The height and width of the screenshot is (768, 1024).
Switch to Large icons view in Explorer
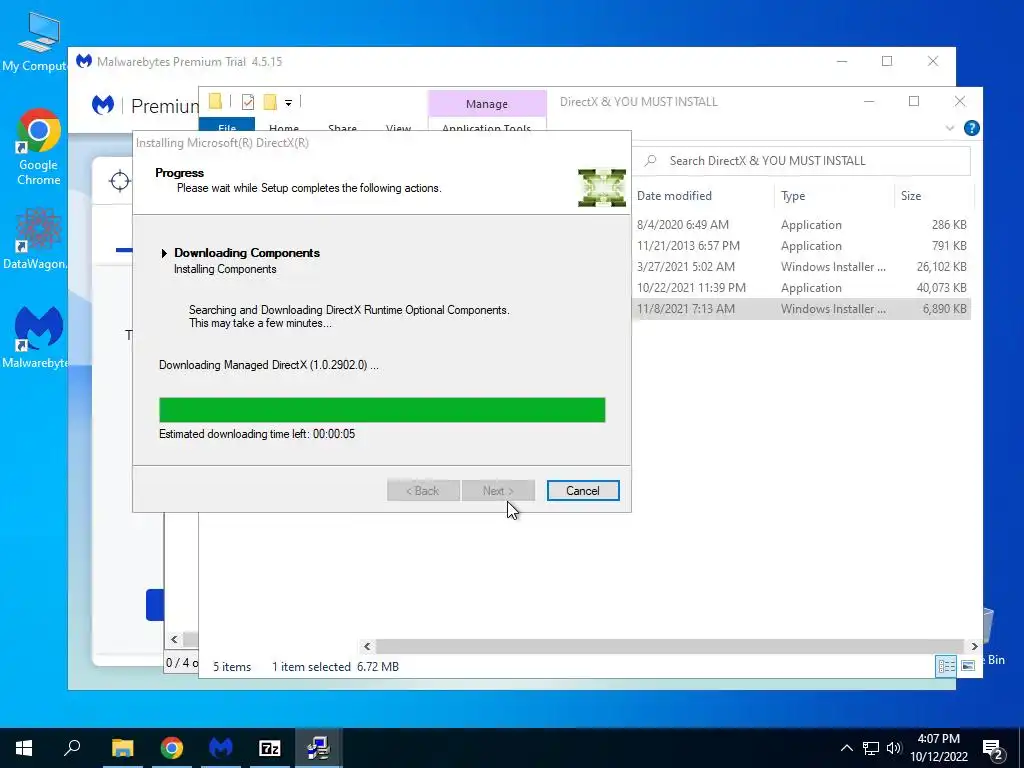(x=968, y=666)
